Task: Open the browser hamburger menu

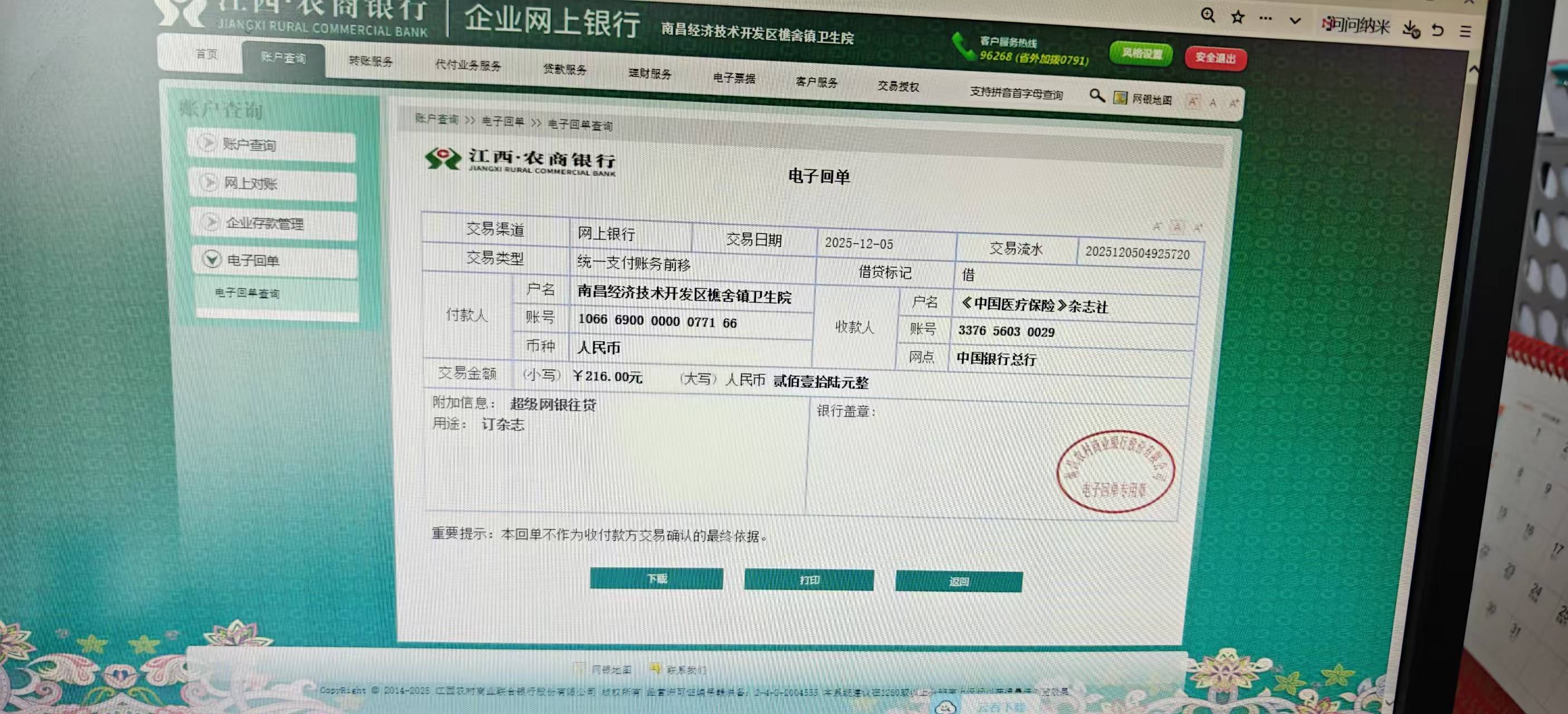Action: [1465, 31]
